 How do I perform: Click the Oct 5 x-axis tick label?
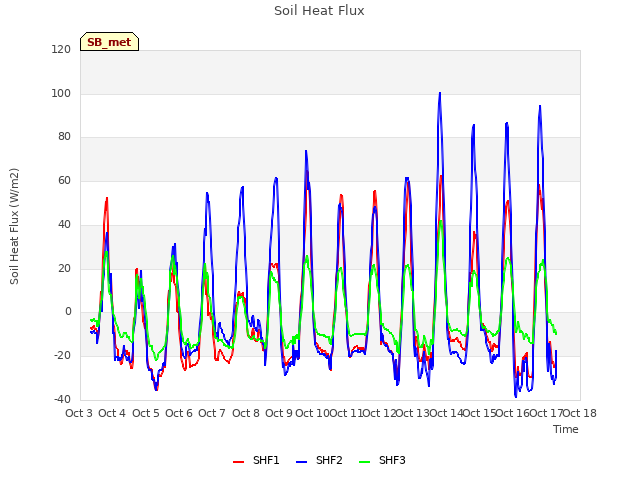(x=146, y=413)
